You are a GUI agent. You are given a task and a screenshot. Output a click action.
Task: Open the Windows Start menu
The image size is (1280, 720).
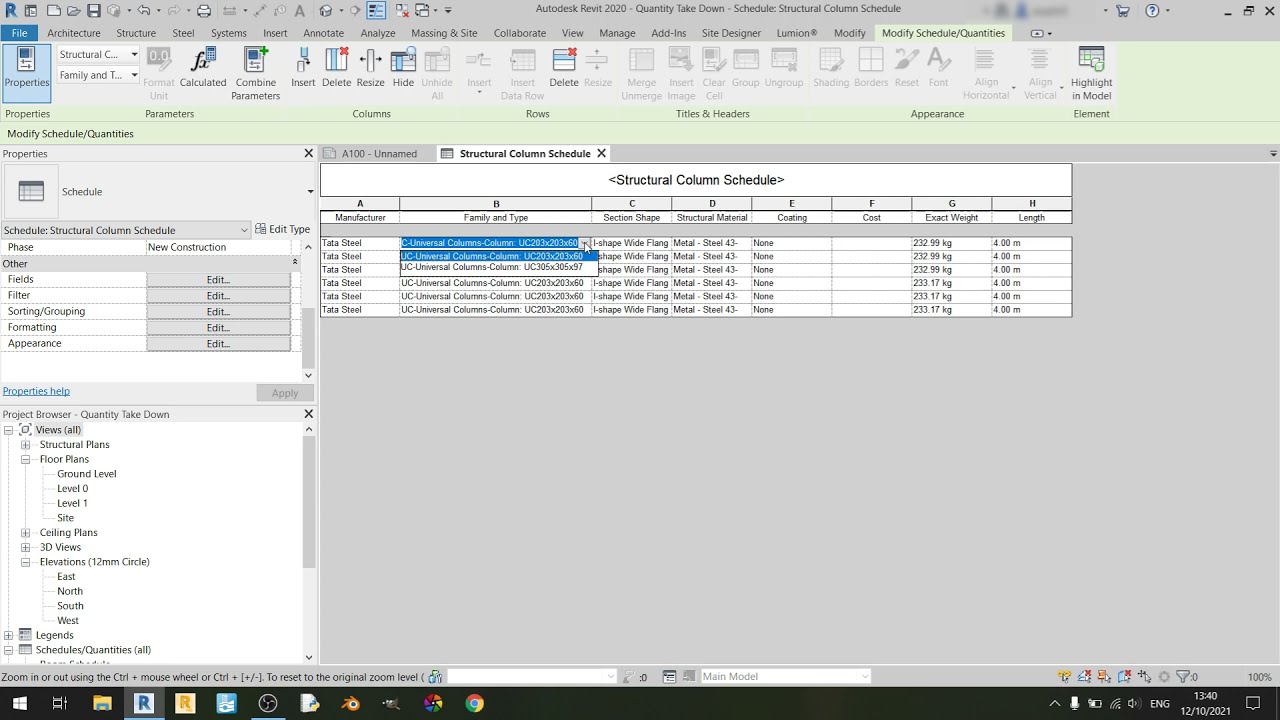tap(19, 703)
